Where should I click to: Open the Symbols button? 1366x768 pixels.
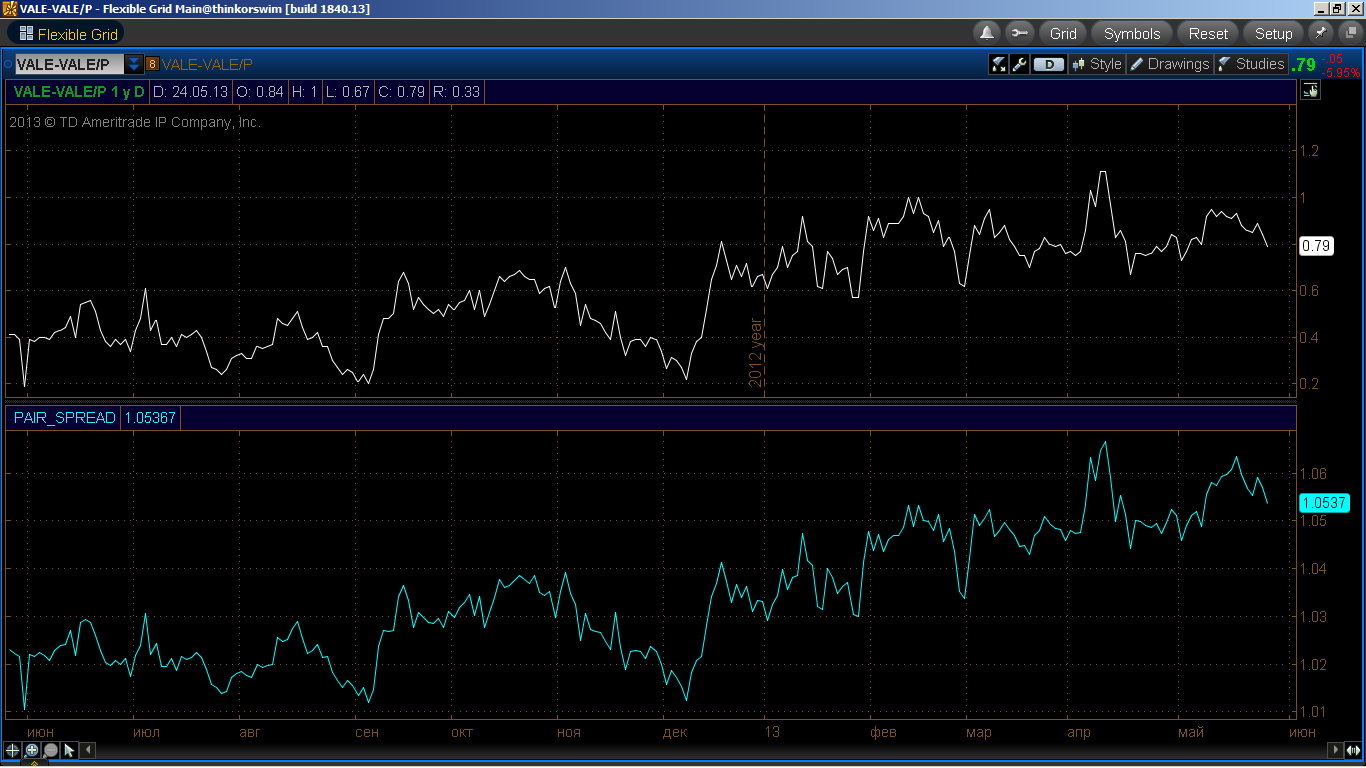coord(1132,33)
